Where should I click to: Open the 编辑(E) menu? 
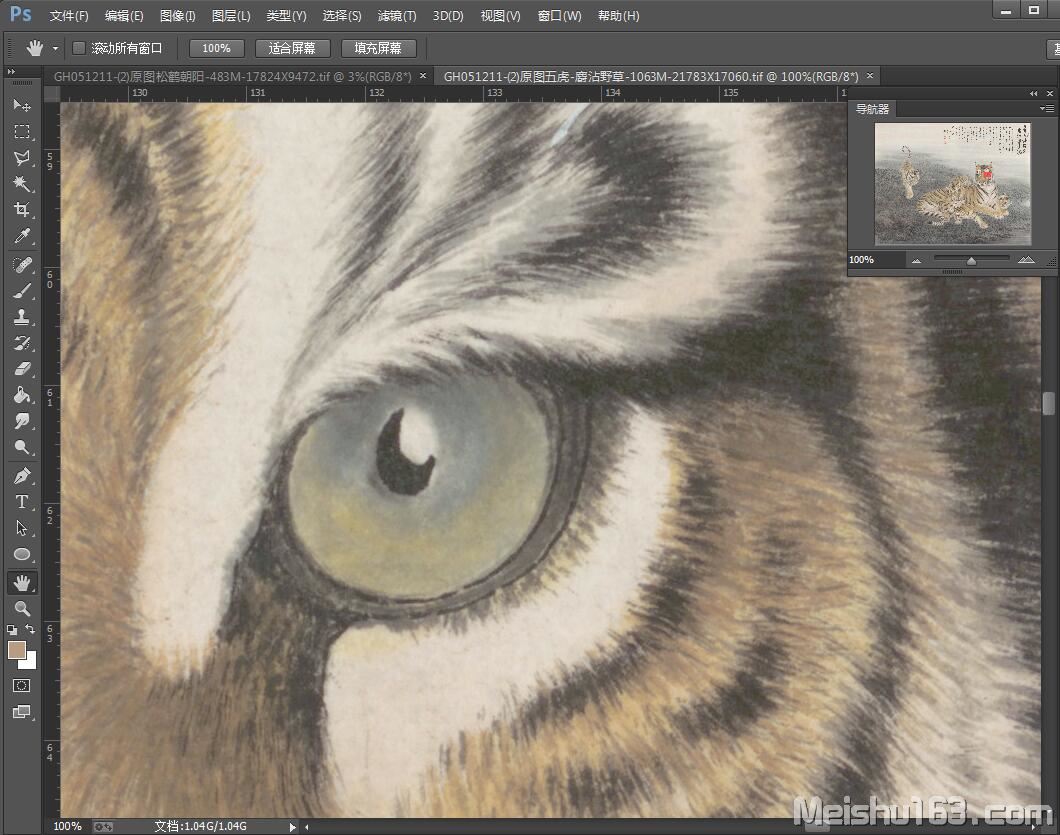[124, 16]
